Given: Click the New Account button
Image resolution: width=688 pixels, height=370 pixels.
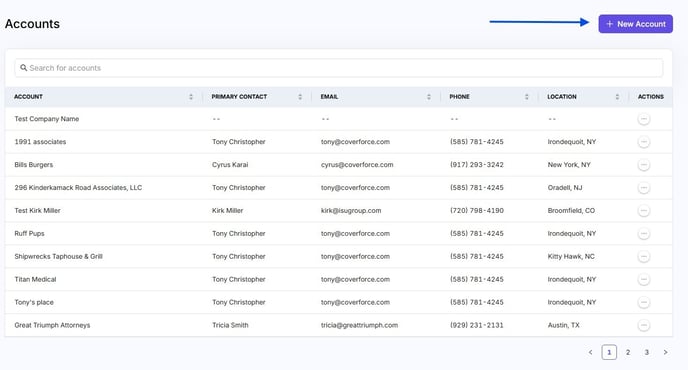Looking at the screenshot, I should [635, 24].
